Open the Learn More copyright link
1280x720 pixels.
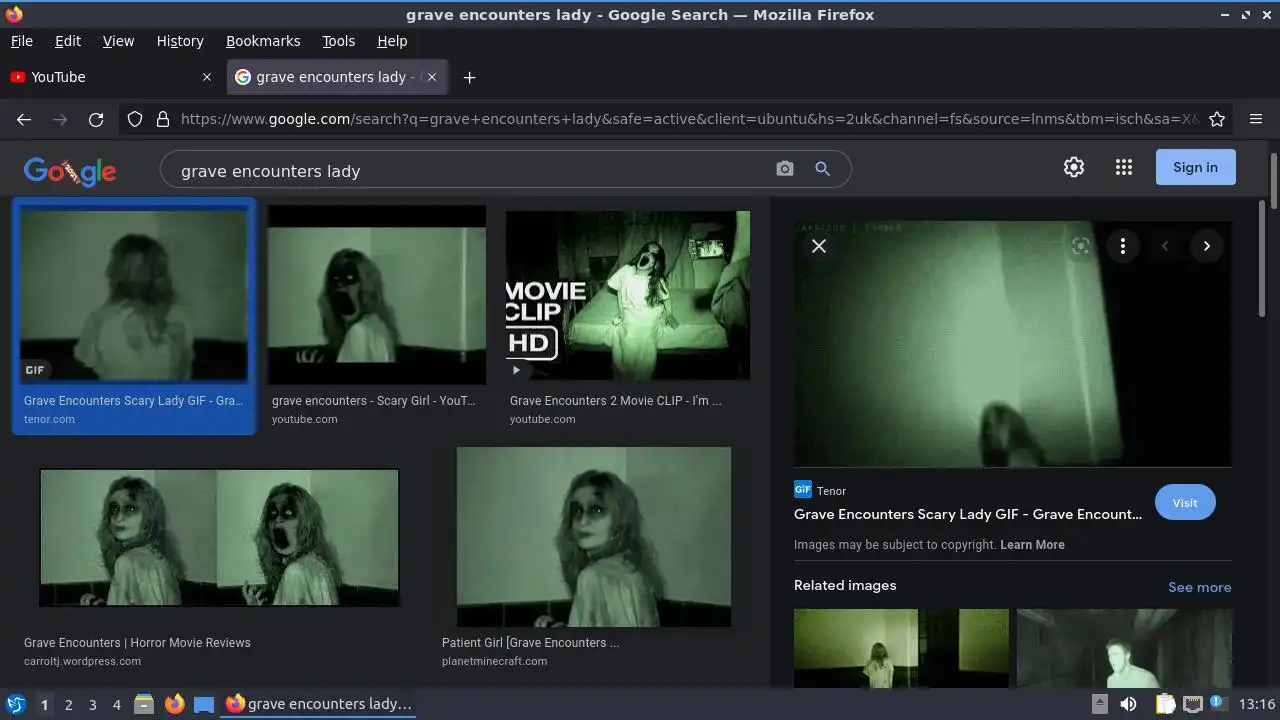click(1032, 545)
